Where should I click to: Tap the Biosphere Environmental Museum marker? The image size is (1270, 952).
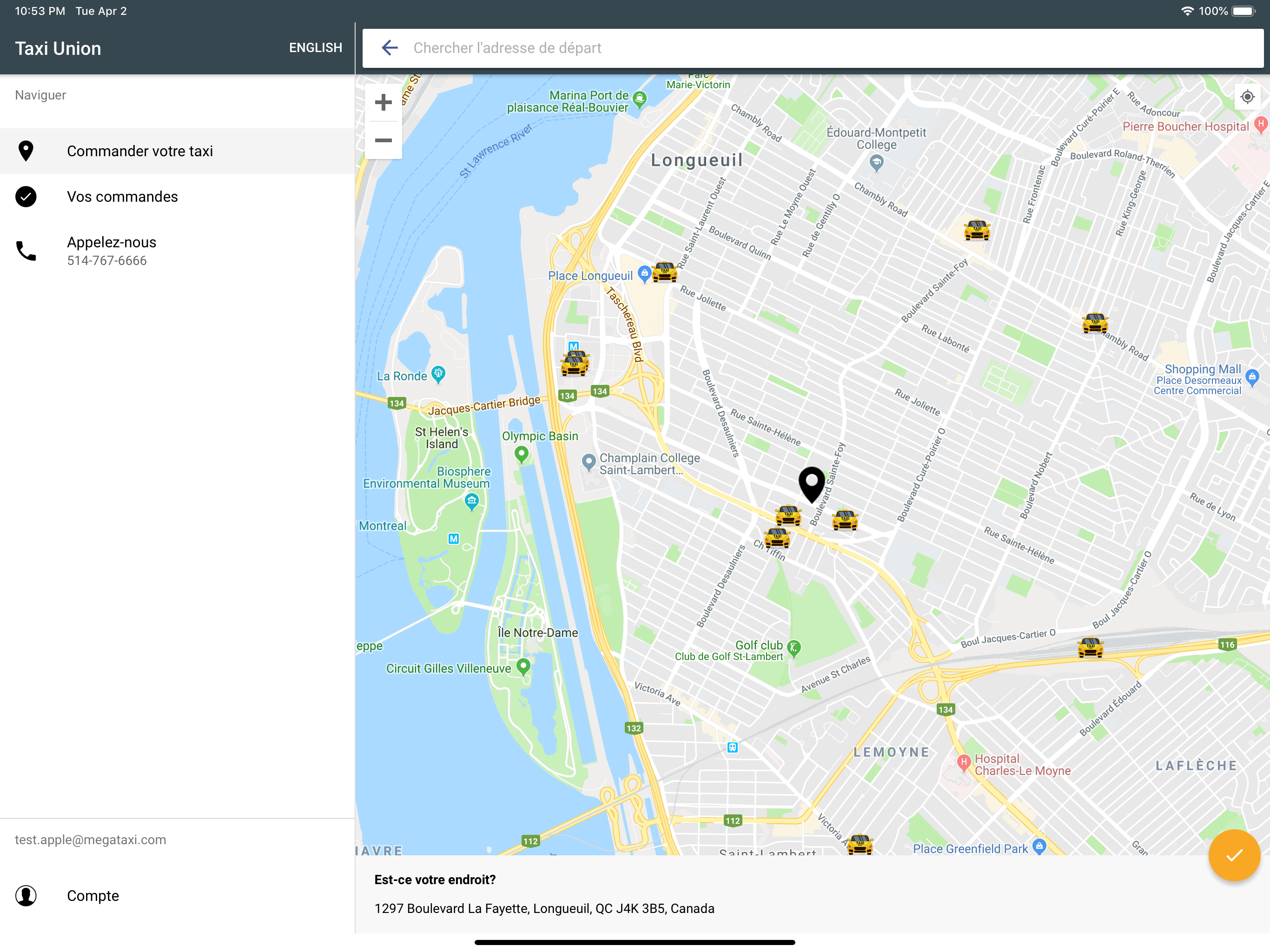point(471,502)
